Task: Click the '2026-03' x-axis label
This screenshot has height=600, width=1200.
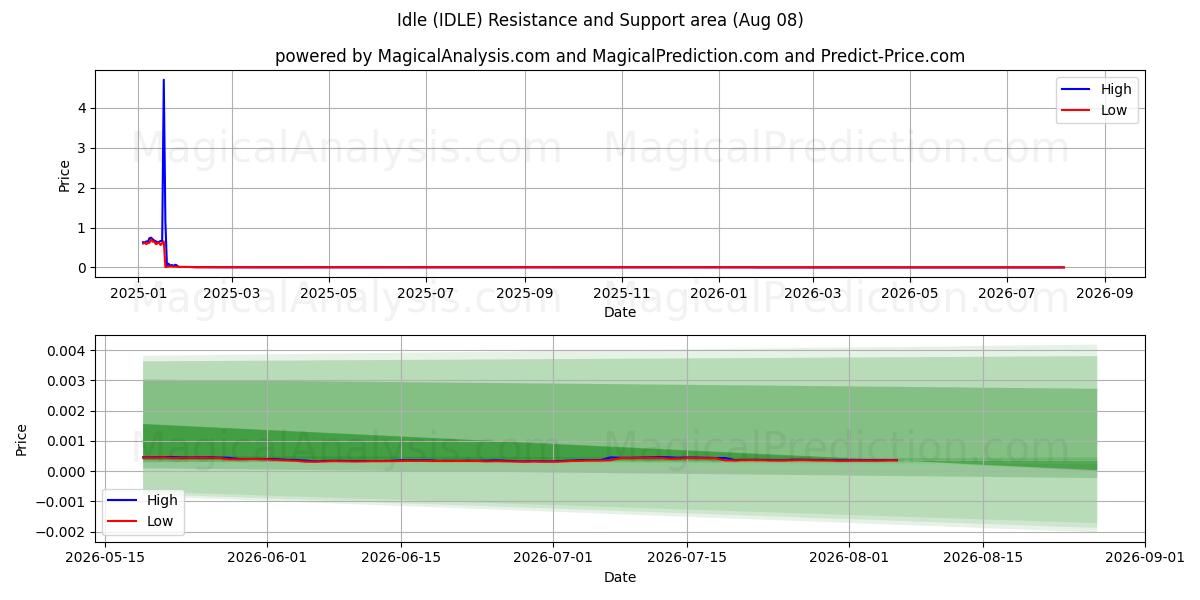Action: [813, 294]
